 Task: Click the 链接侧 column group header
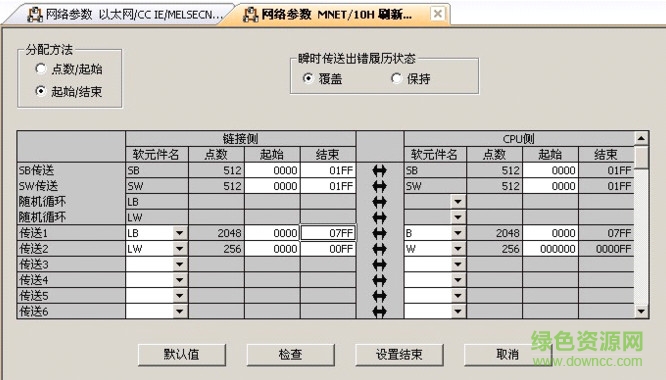240,139
